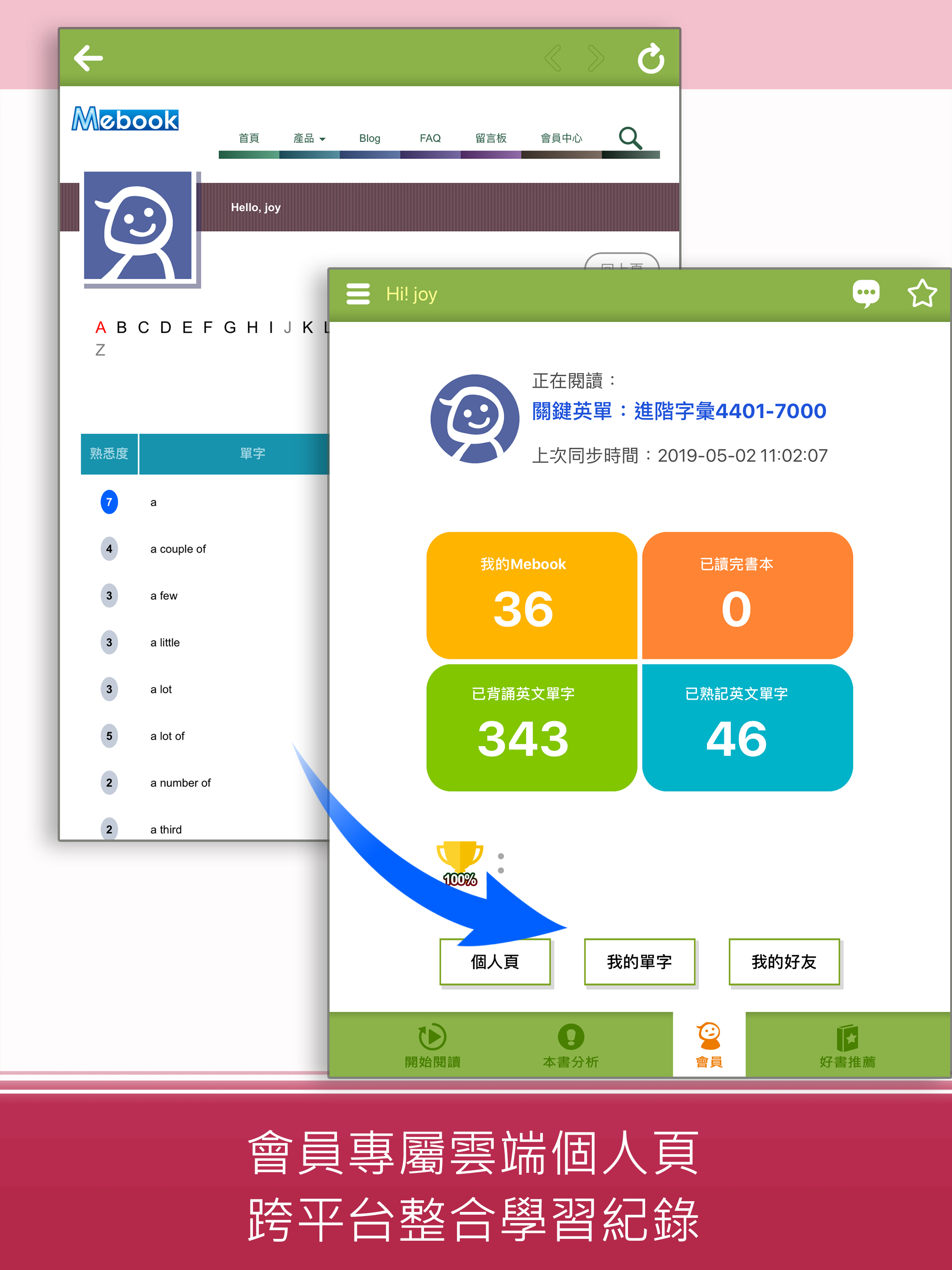952x1270 pixels.
Task: Click the 個人頁 button
Action: tap(495, 962)
